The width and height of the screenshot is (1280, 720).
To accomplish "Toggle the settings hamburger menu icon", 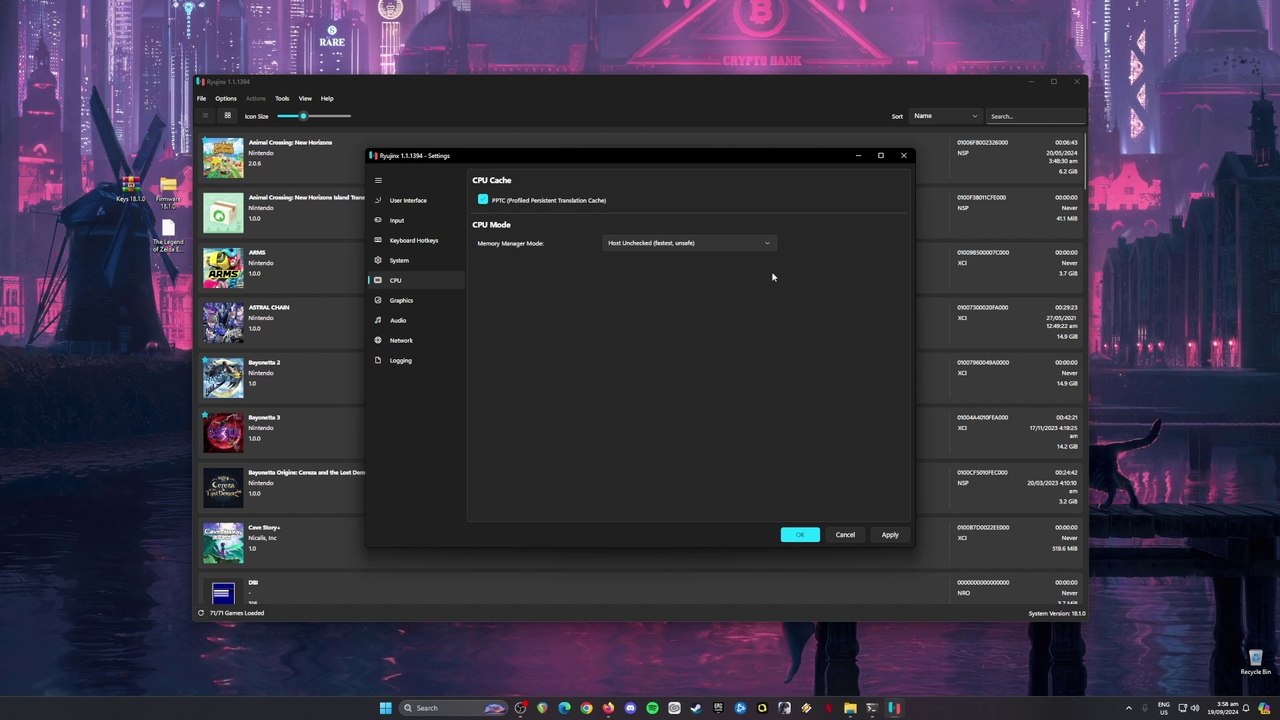I will 378,180.
